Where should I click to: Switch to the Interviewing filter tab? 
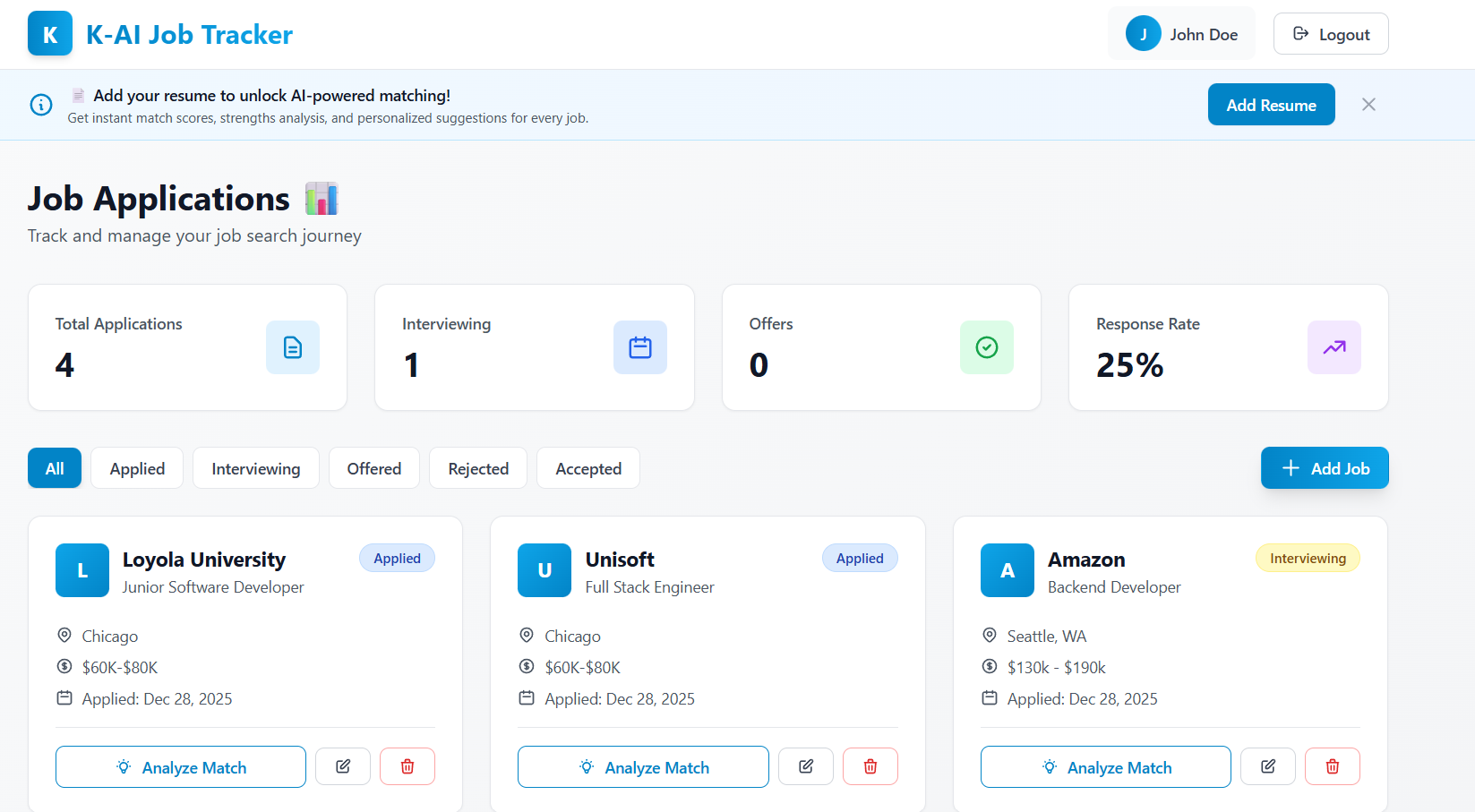[x=256, y=468]
